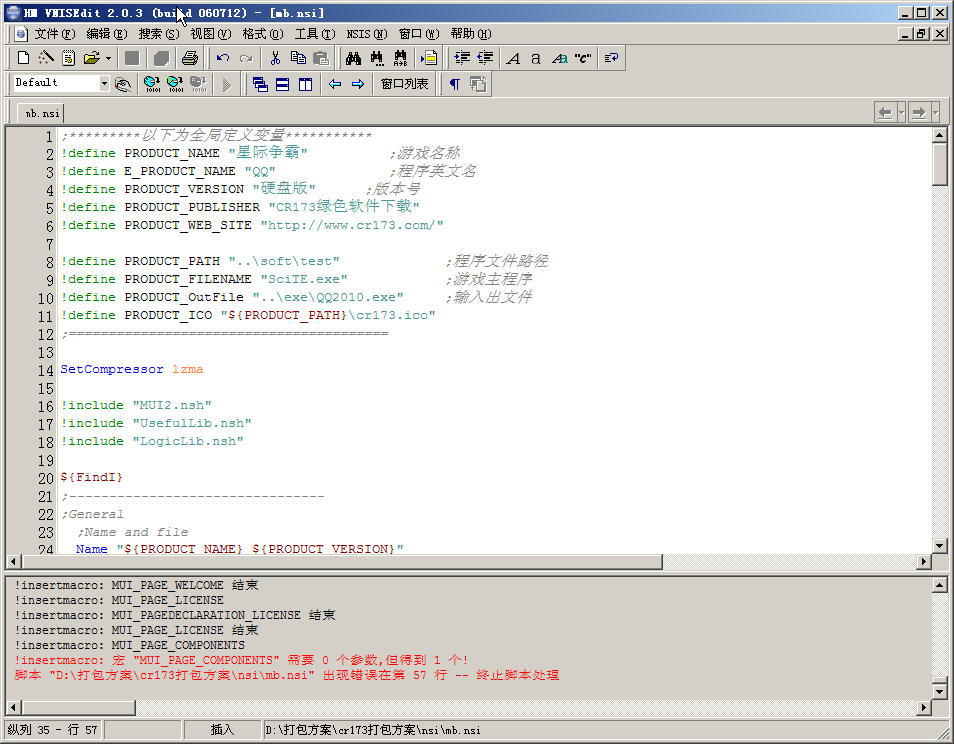Launch the script wizard wand icon
Viewport: 954px width, 744px height.
tap(46, 58)
